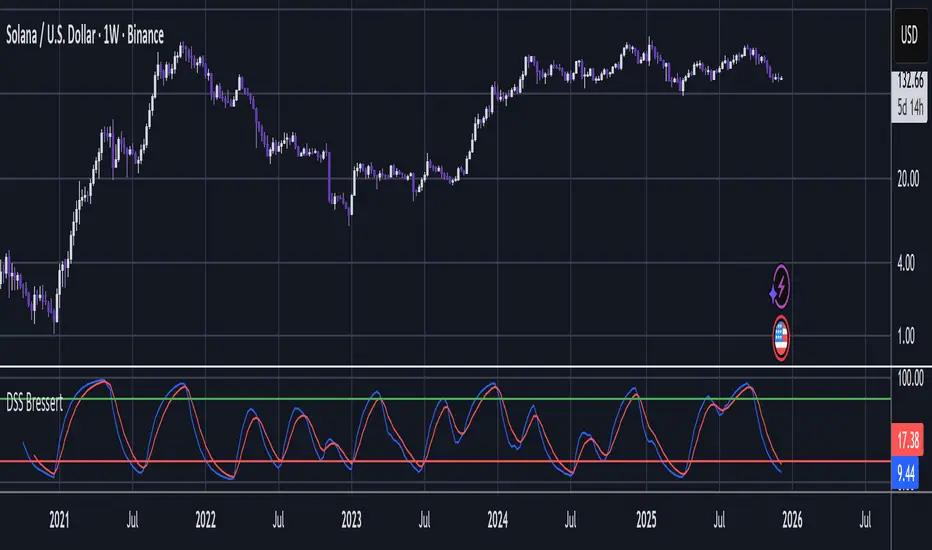Click the 4.00 price axis label
932x550 pixels.
[906, 263]
